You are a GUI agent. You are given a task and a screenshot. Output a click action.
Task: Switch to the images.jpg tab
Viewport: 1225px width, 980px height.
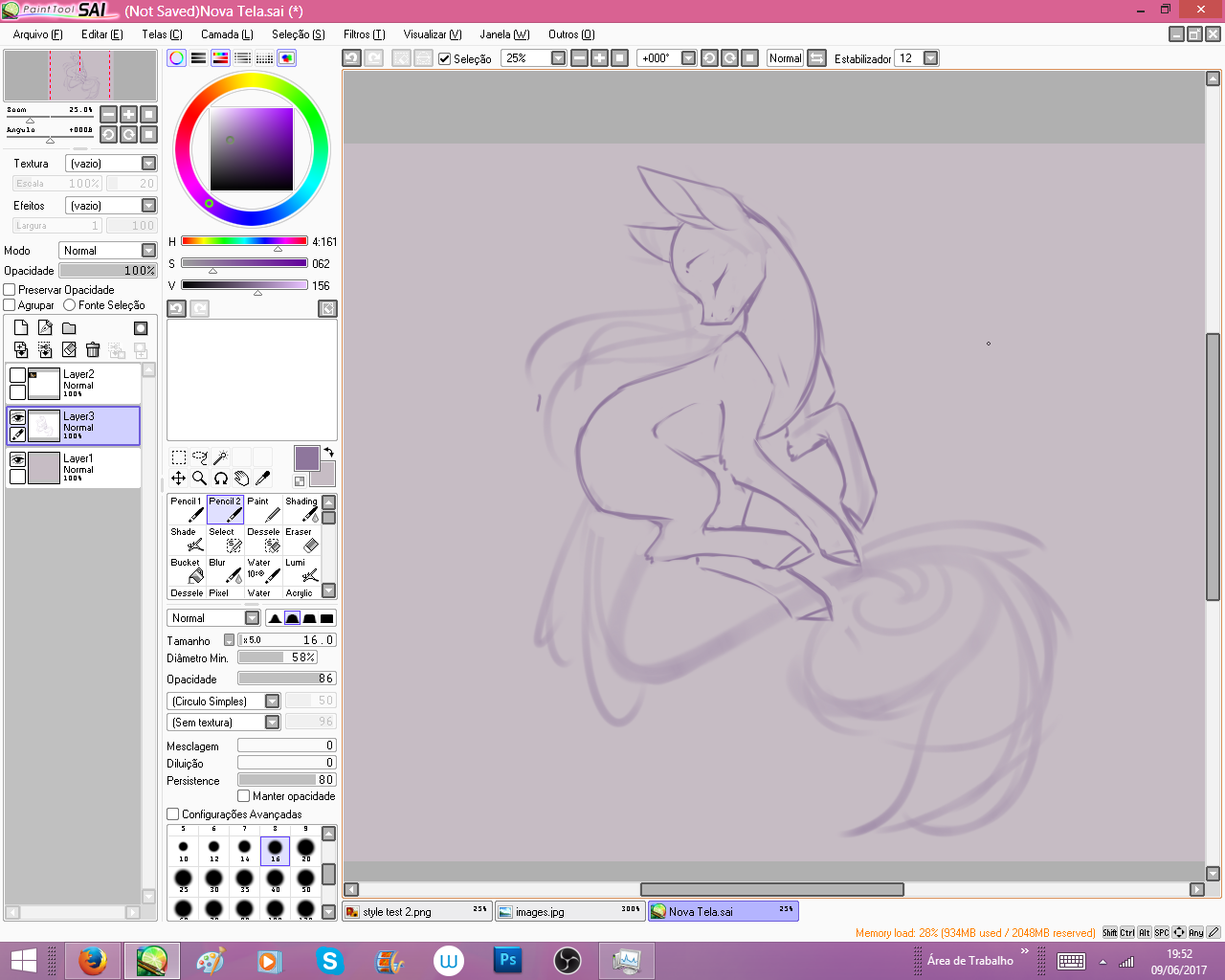coord(570,912)
